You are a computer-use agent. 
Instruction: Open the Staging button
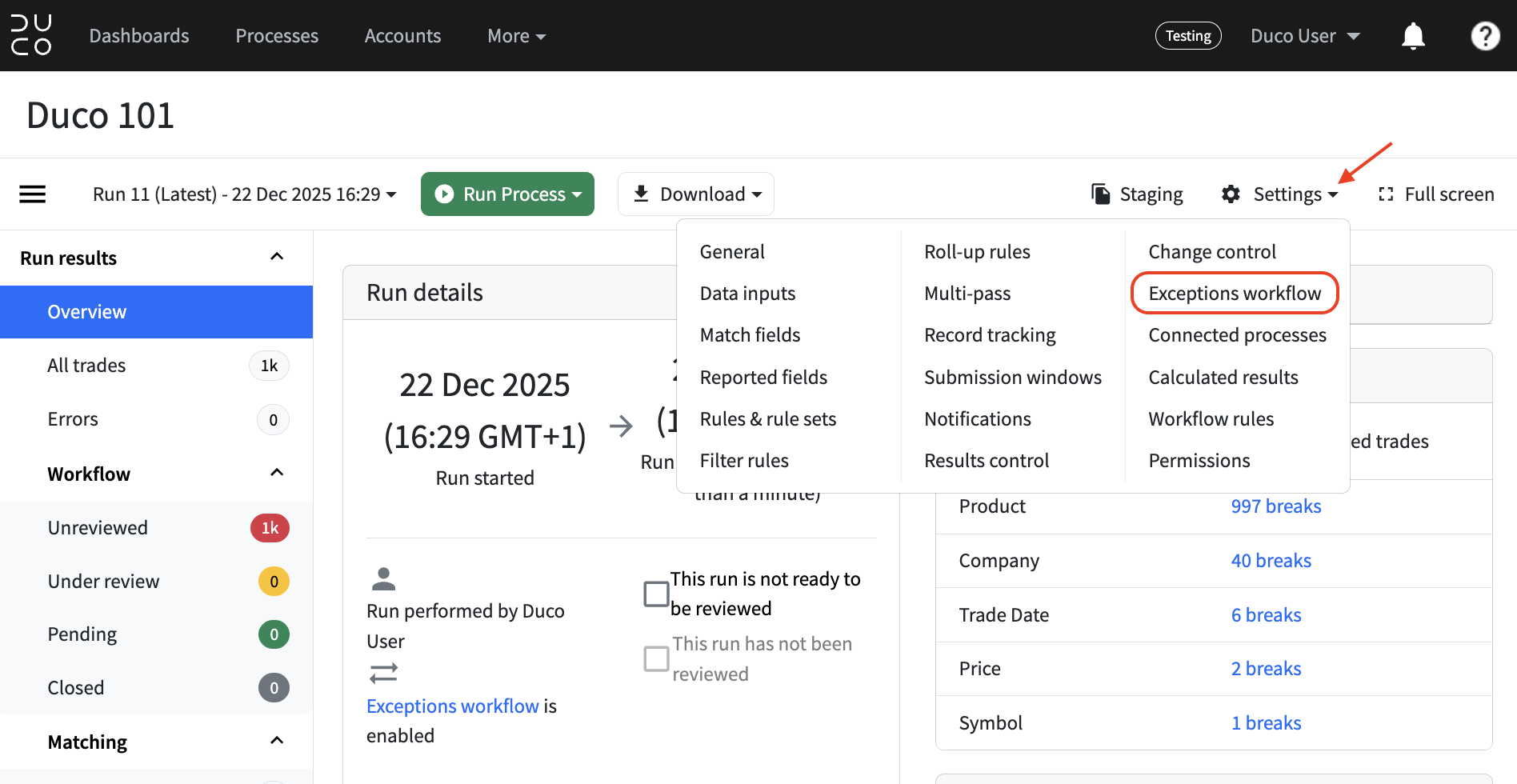(x=1137, y=194)
